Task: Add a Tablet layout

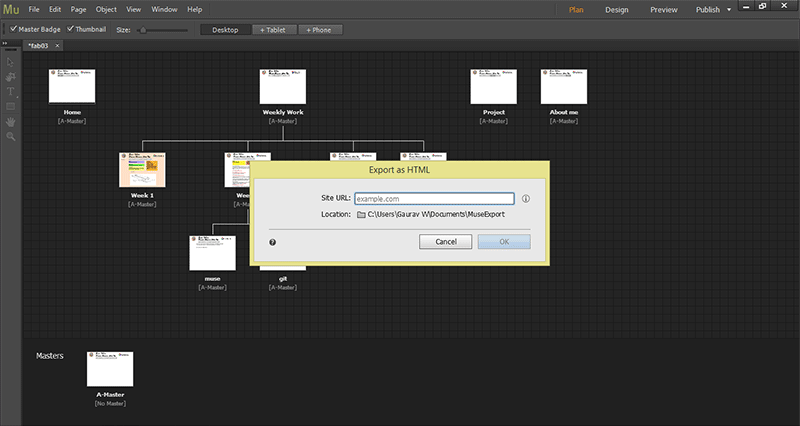Action: click(x=273, y=30)
